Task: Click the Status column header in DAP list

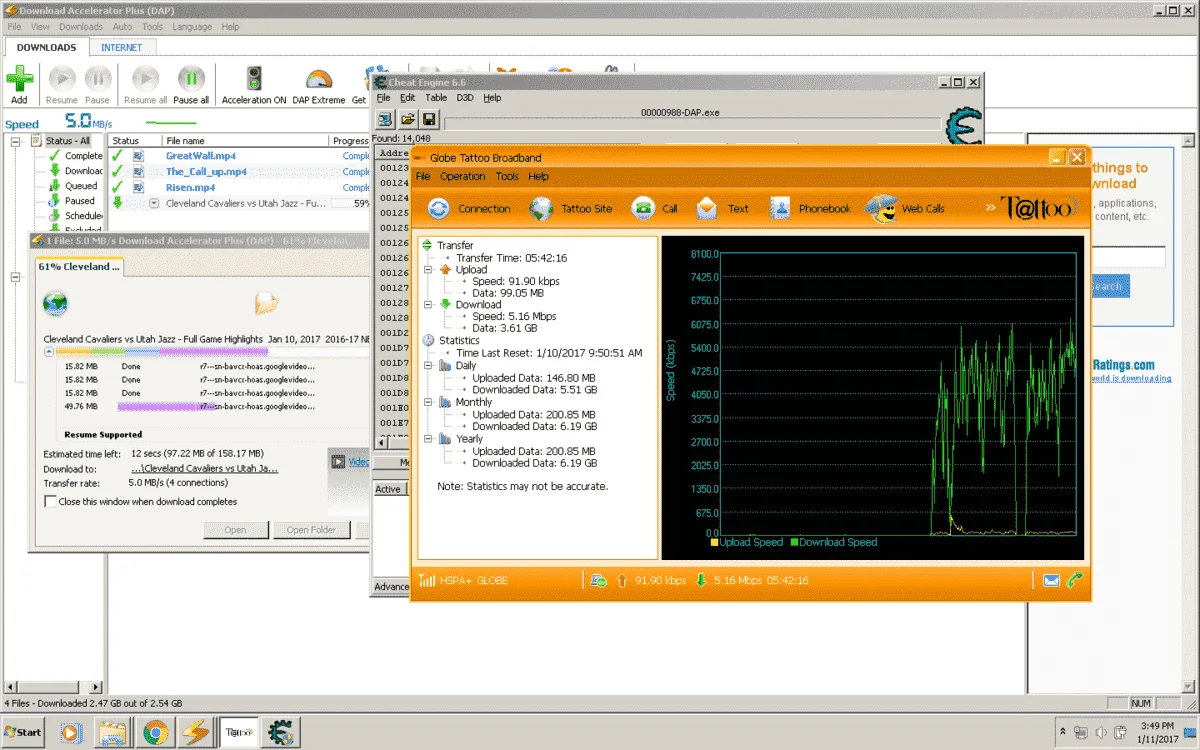Action: point(134,141)
